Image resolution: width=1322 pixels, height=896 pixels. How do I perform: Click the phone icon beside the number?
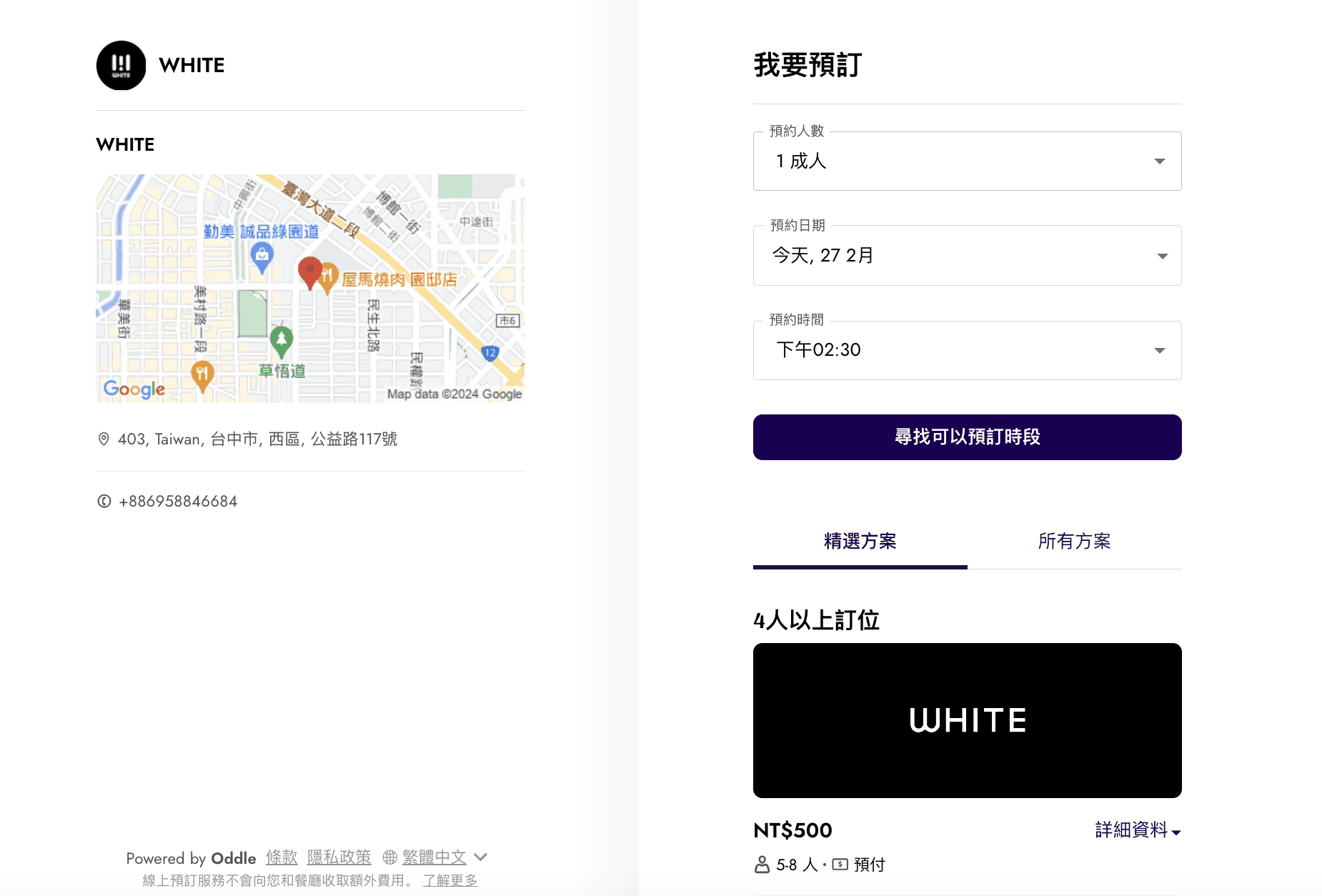[104, 502]
